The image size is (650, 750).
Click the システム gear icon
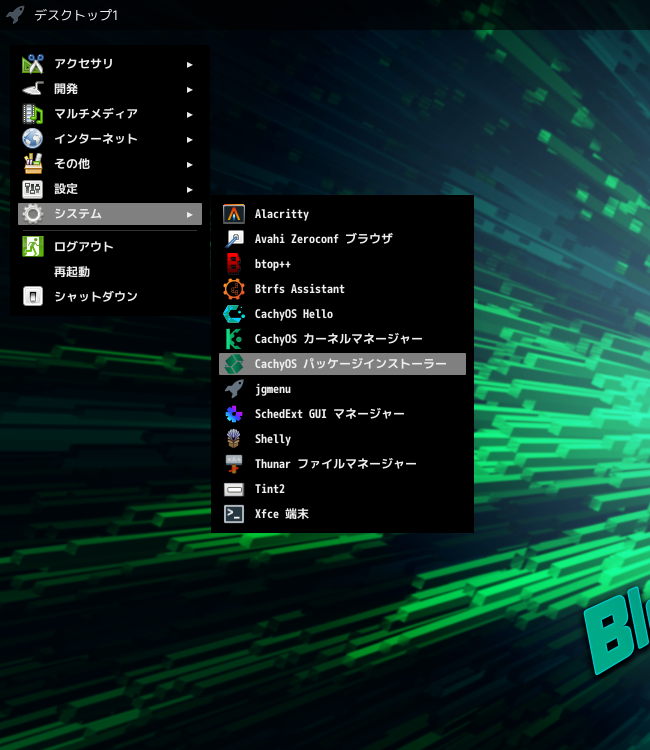point(33,214)
